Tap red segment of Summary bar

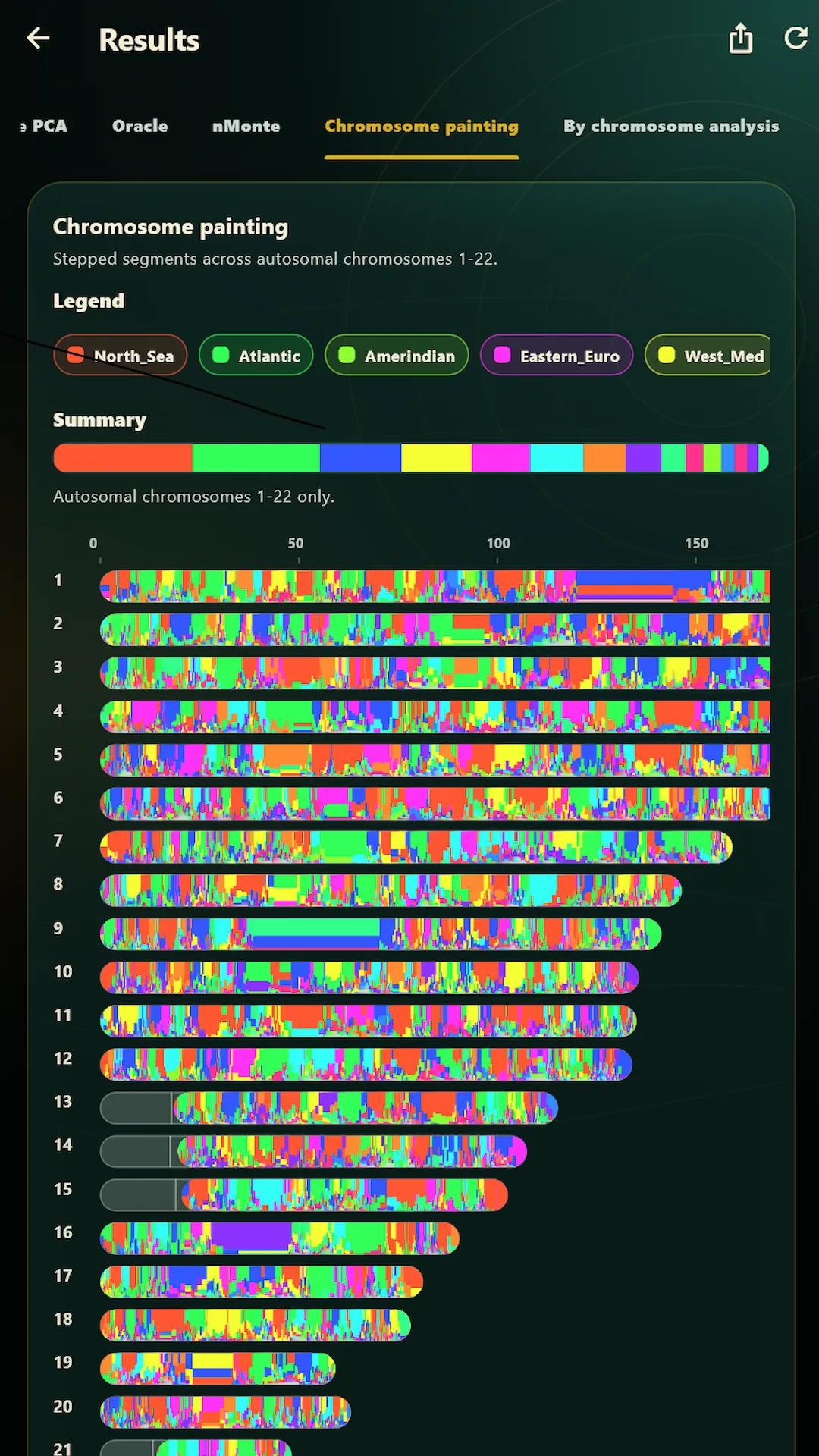123,458
